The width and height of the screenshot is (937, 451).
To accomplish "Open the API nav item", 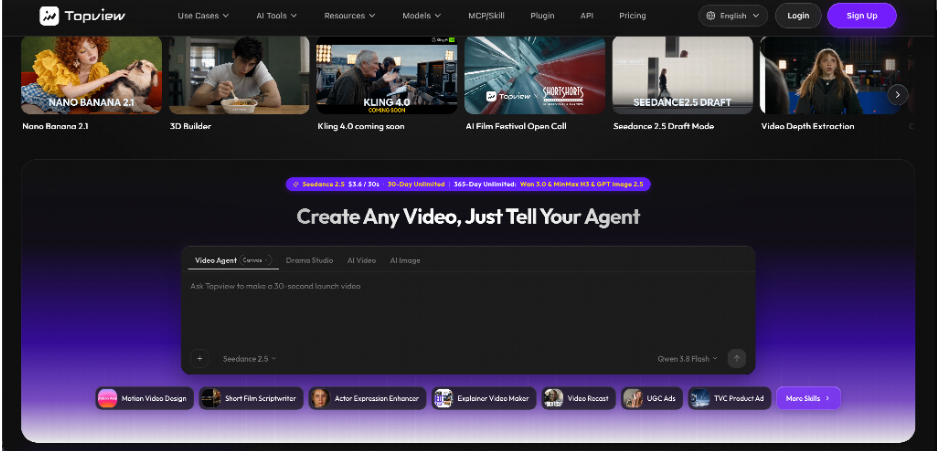I will click(587, 16).
